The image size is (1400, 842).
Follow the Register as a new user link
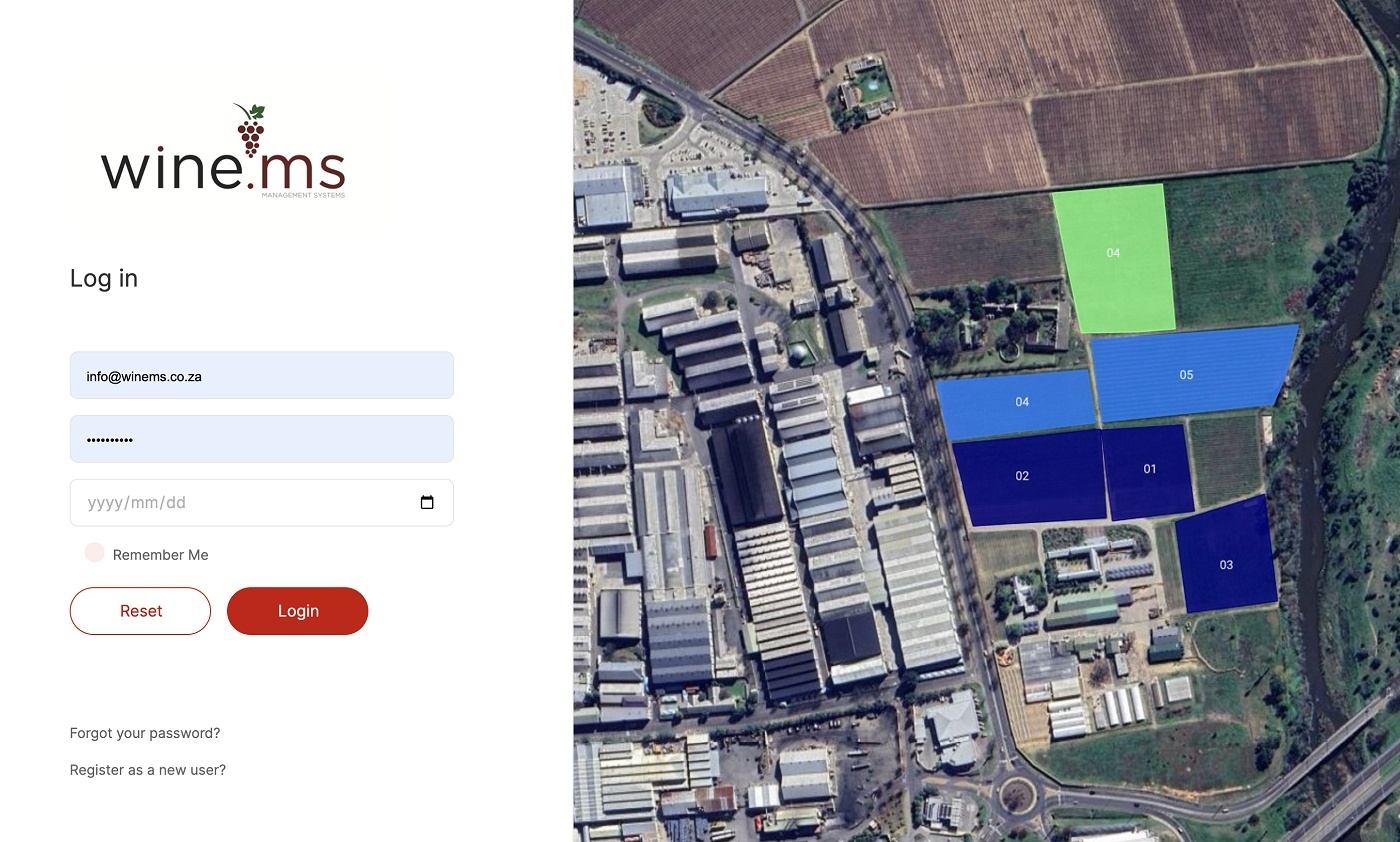click(148, 770)
